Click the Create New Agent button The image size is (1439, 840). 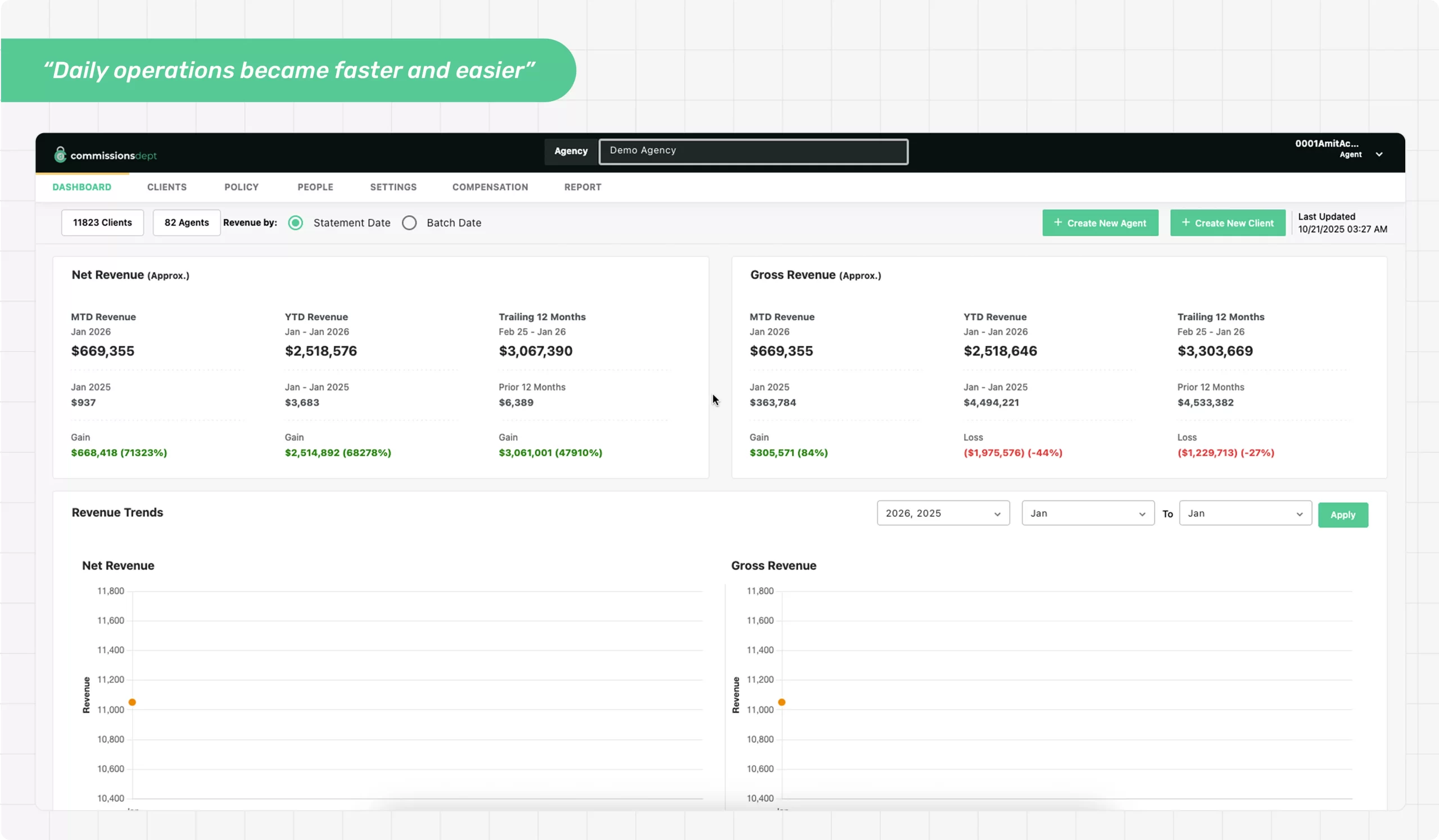click(1101, 223)
